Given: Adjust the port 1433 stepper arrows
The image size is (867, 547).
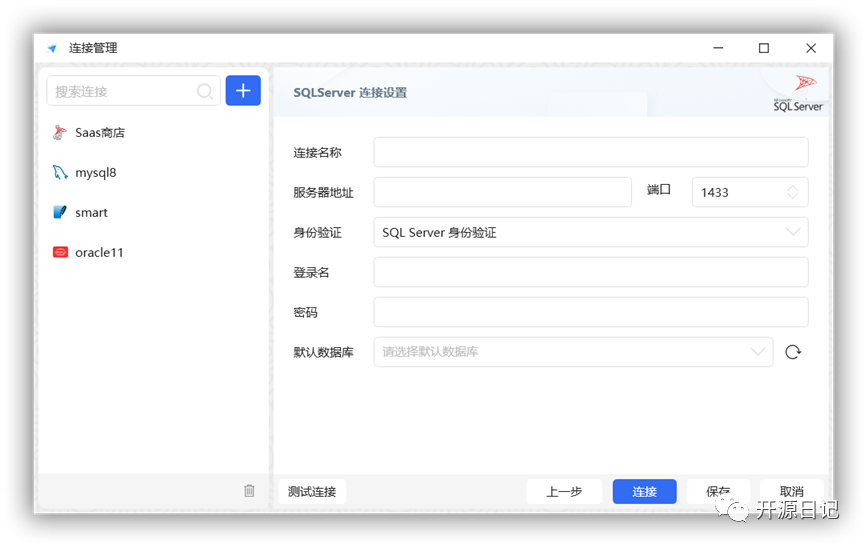Looking at the screenshot, I should (x=793, y=192).
